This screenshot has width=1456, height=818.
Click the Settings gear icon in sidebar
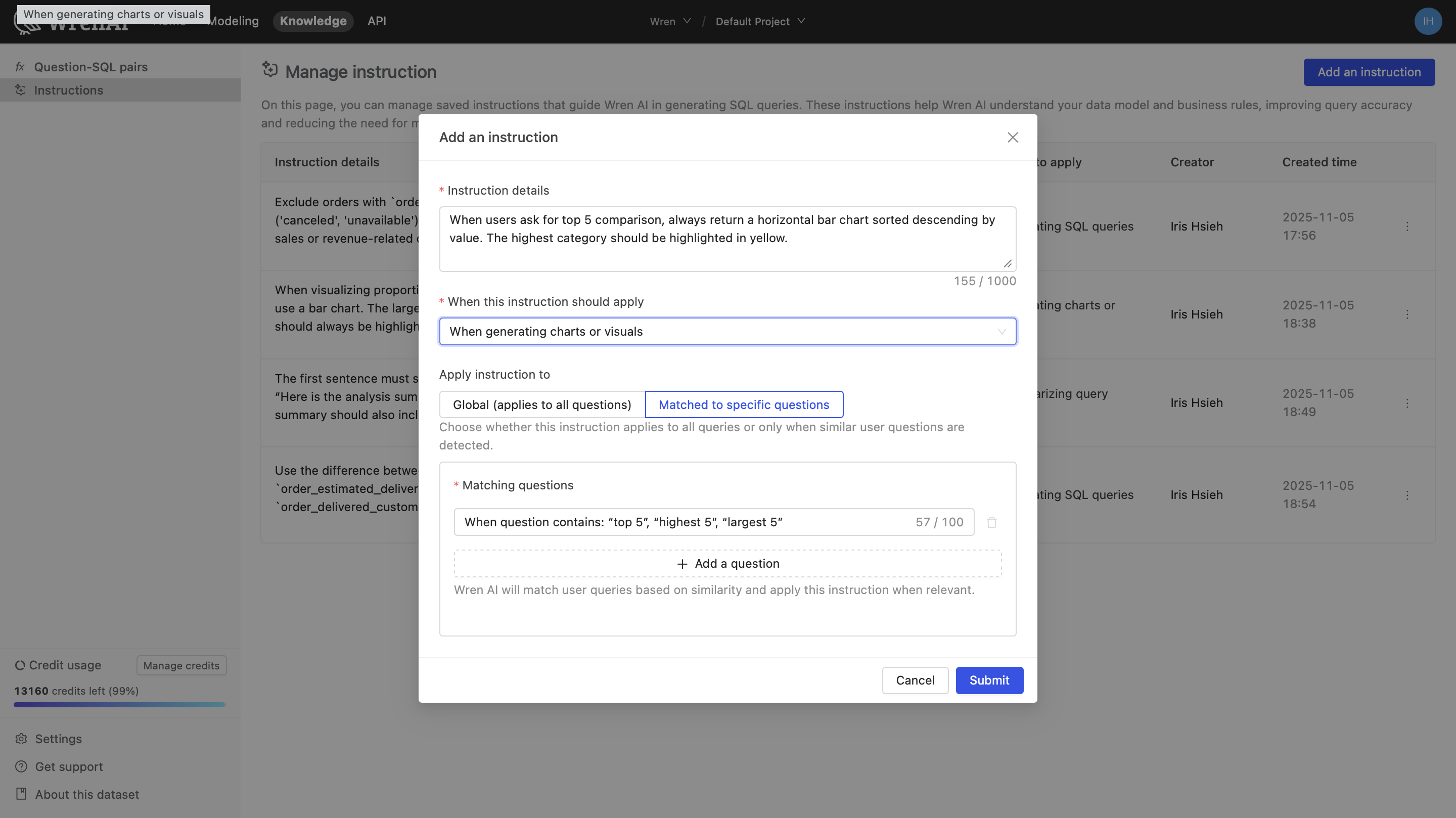pos(21,739)
